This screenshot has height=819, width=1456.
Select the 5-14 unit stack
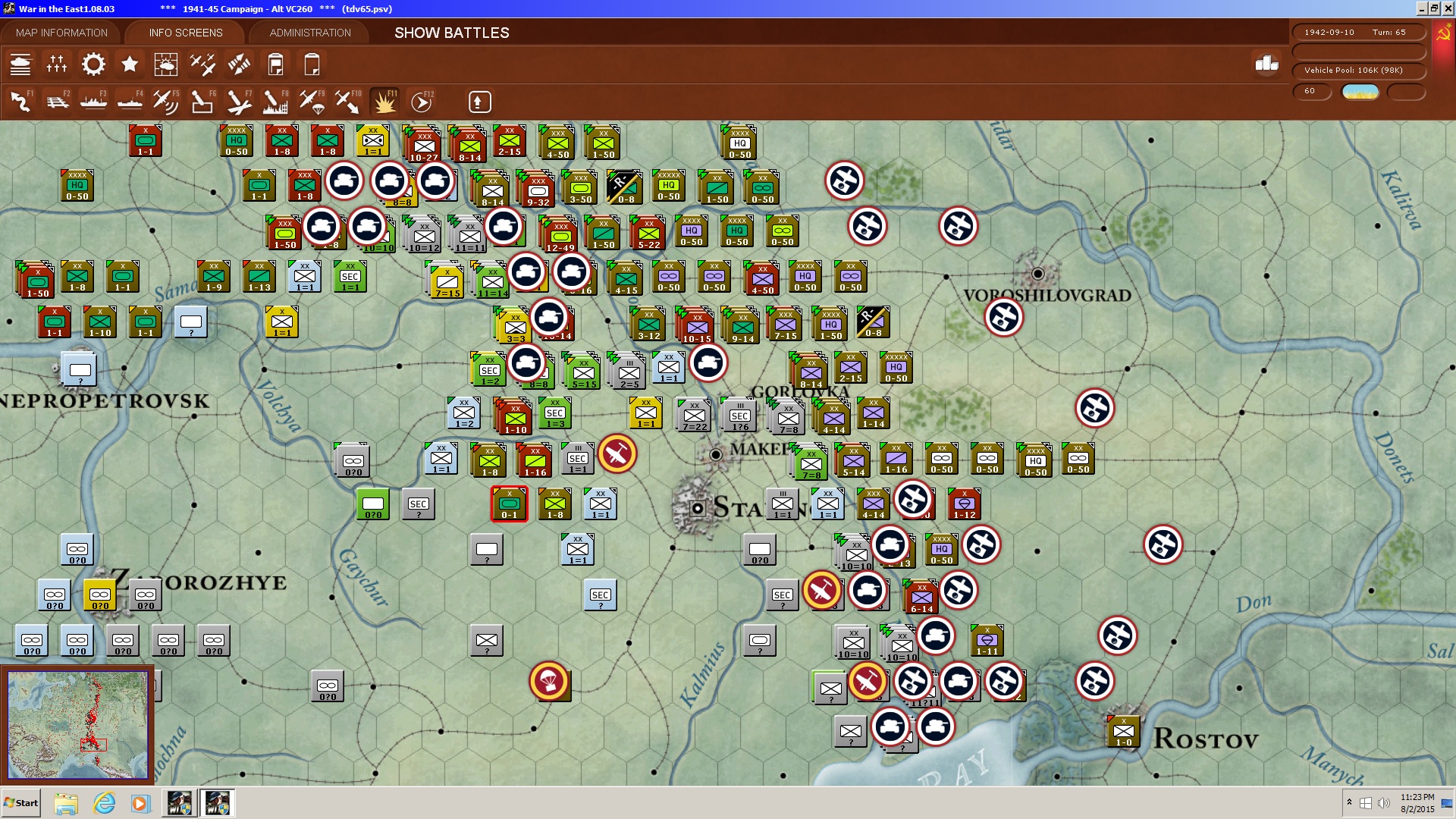[x=854, y=462]
